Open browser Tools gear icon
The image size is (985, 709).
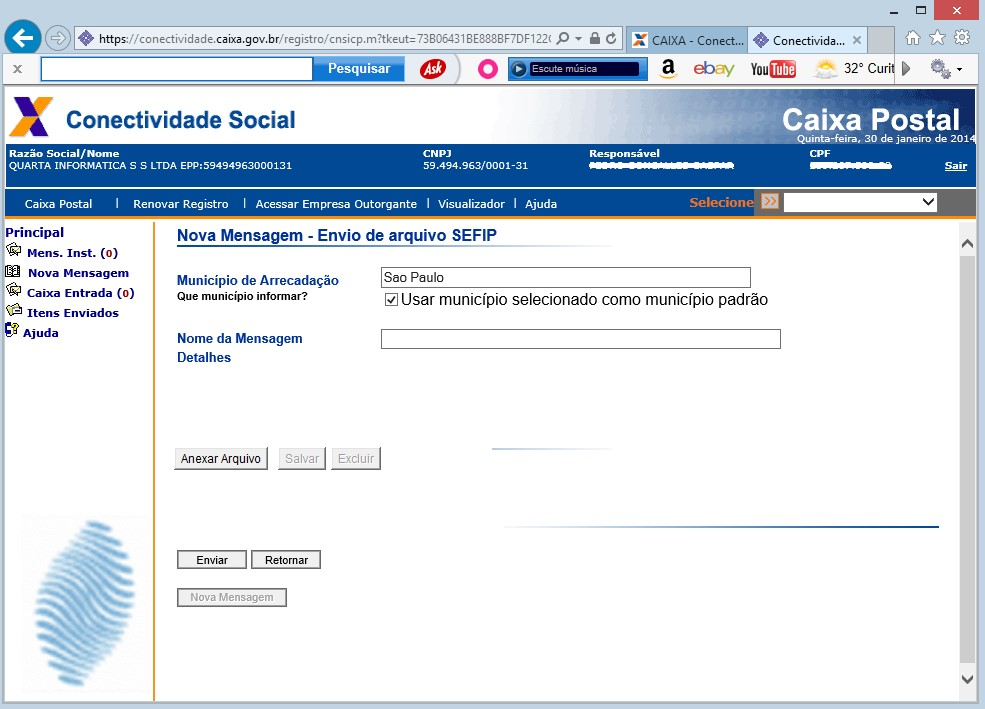pyautogui.click(x=962, y=38)
